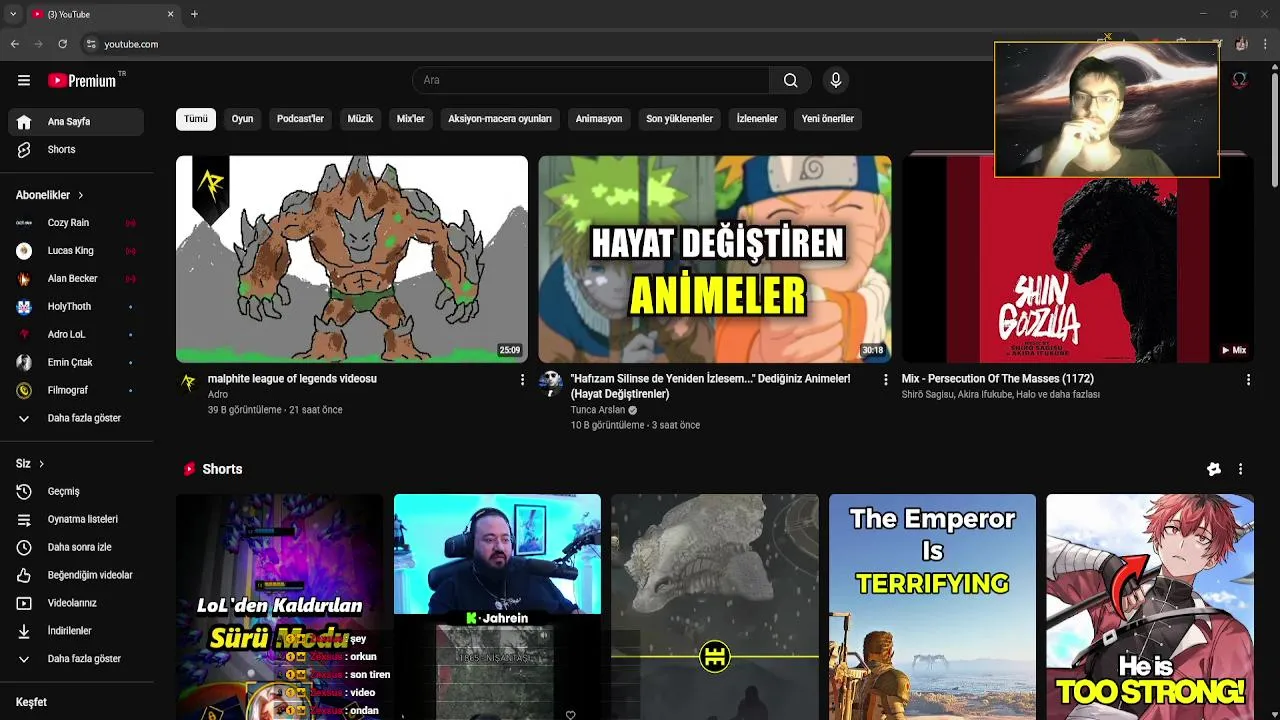
Task: Select the Son yüklenenler filter chip
Action: coord(679,119)
